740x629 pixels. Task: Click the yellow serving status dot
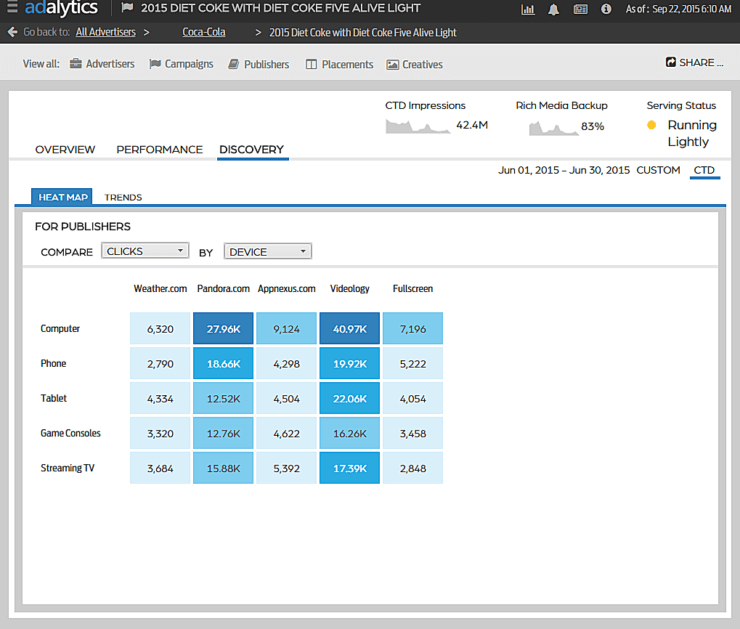651,125
